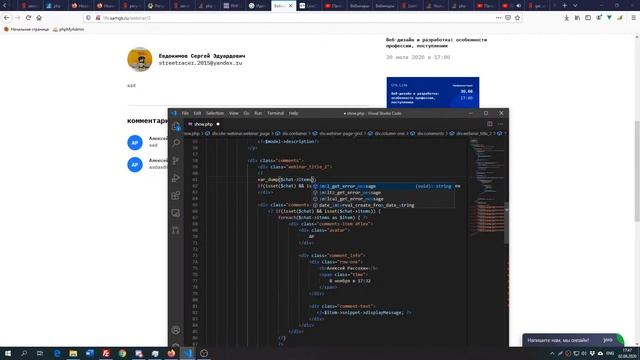
Task: Open Task View on the taskbar
Action: click(40, 353)
